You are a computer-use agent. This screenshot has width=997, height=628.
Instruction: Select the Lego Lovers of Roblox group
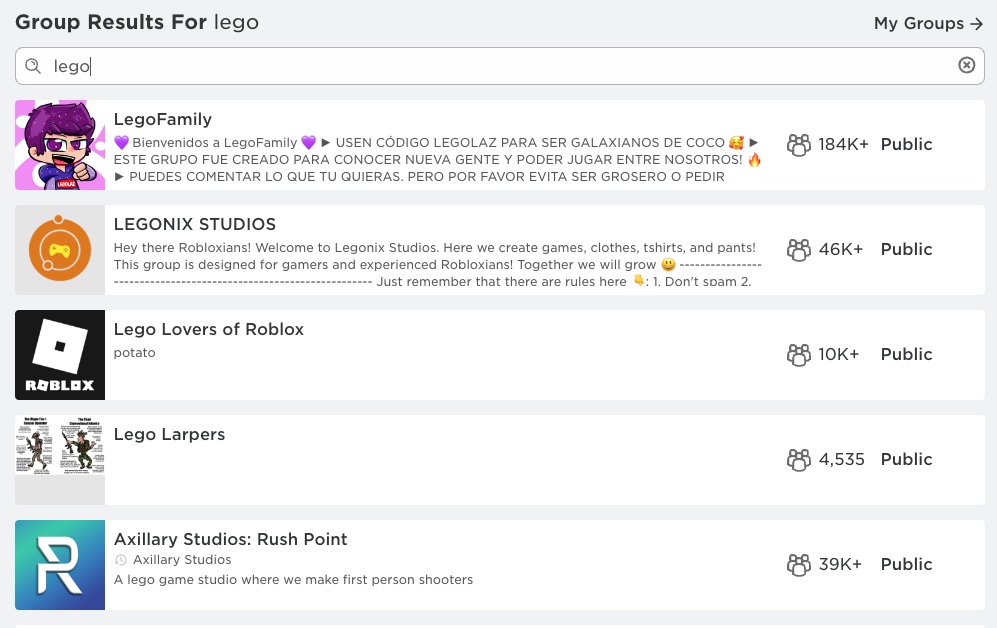click(x=208, y=329)
